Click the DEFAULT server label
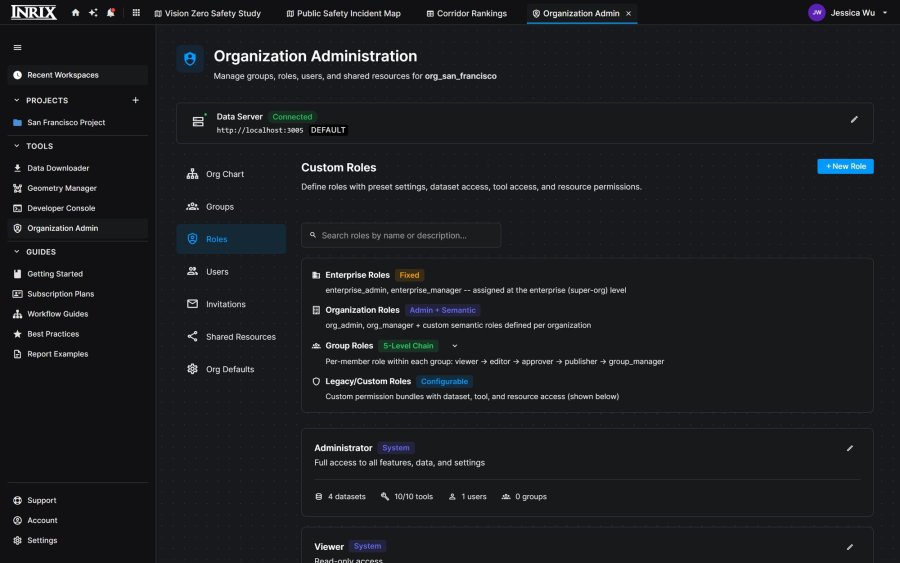This screenshot has height=563, width=900. [328, 130]
